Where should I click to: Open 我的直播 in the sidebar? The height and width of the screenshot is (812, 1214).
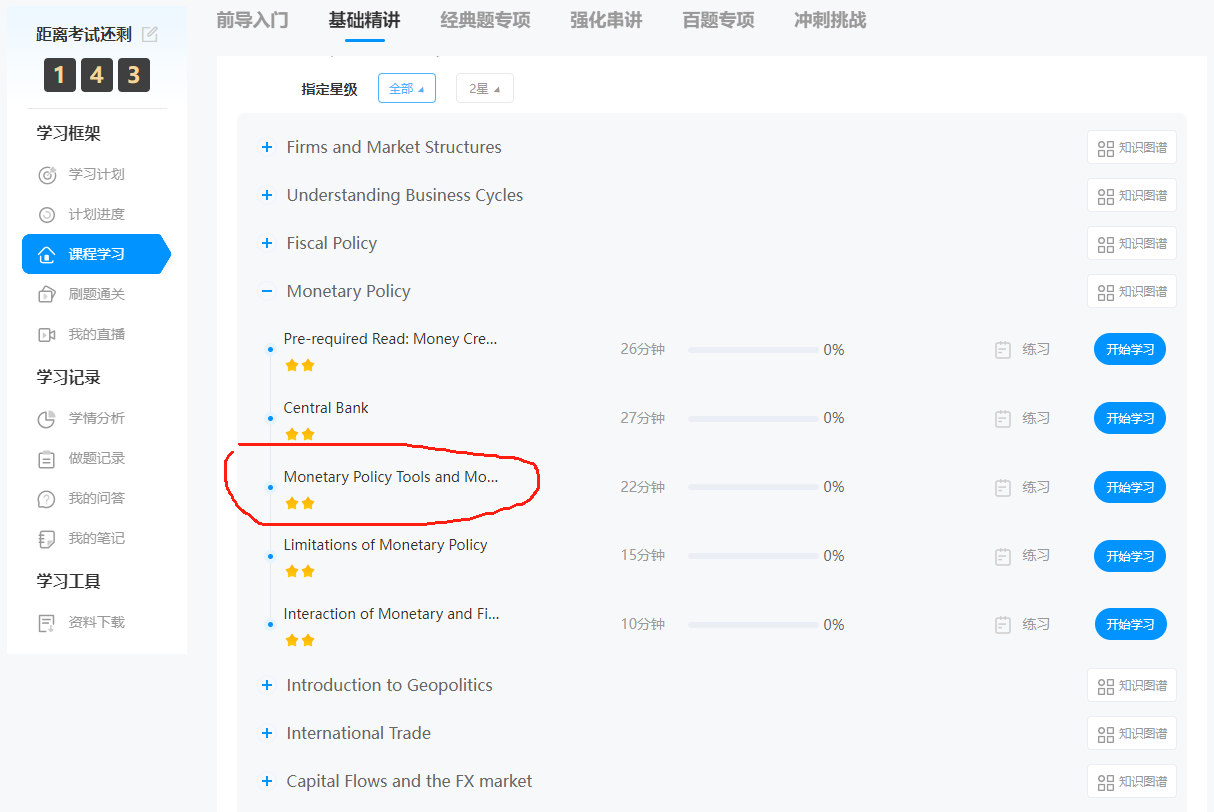95,334
